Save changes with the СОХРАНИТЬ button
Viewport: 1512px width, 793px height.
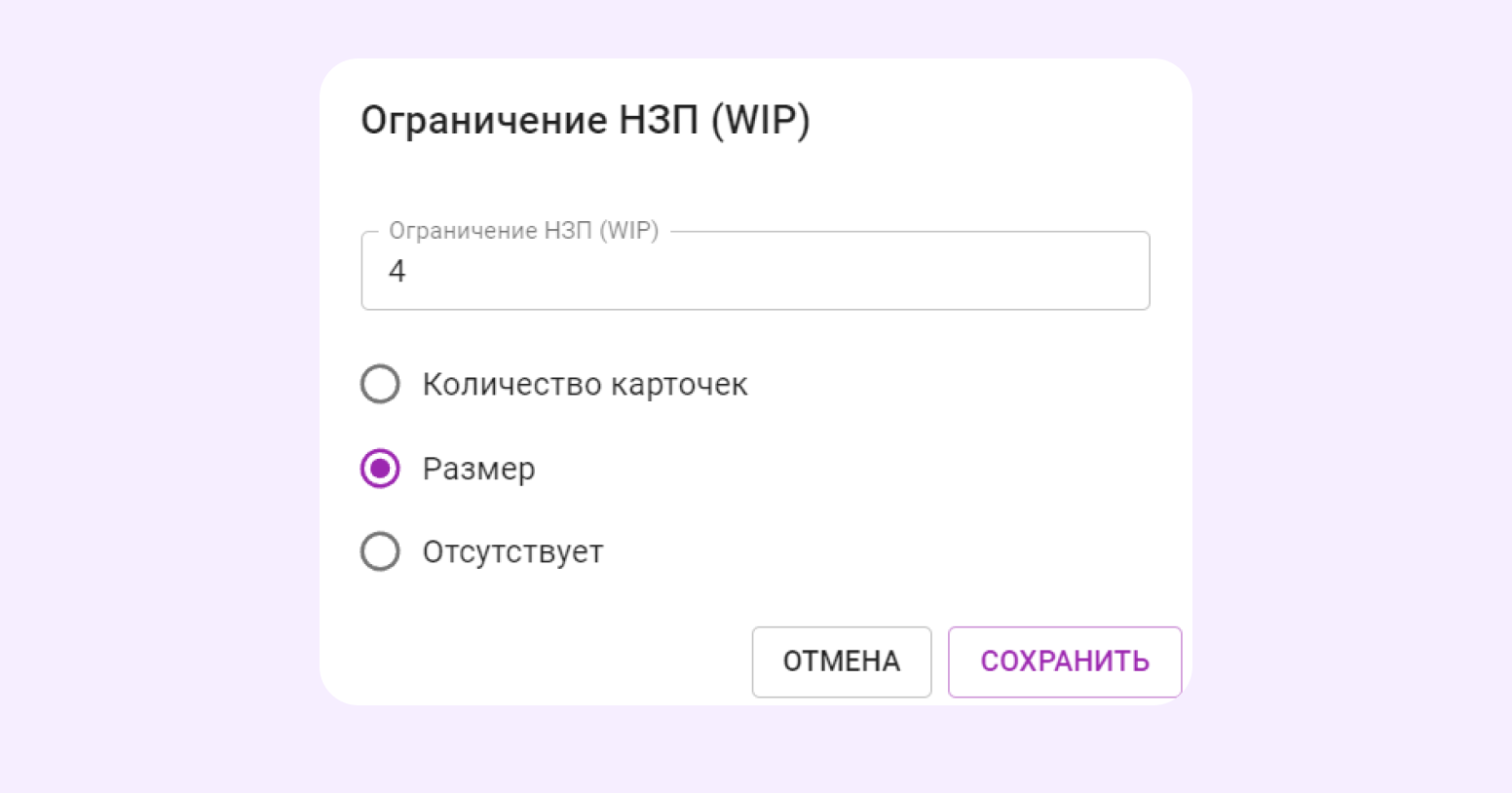tap(1064, 661)
